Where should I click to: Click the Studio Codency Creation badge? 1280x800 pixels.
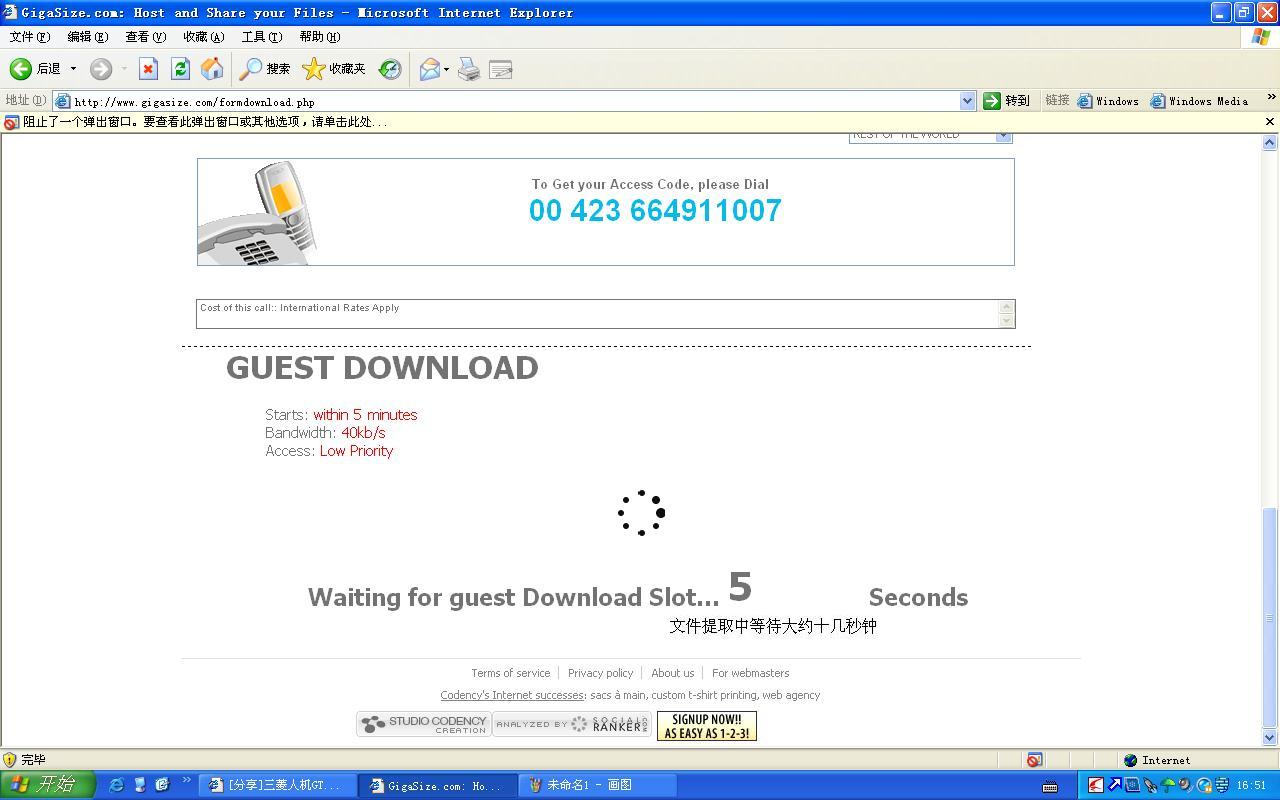click(x=424, y=724)
